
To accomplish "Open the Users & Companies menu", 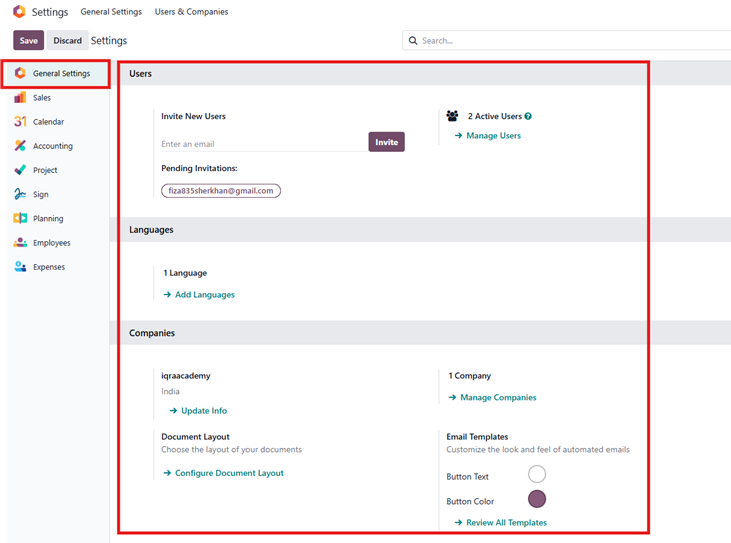I will tap(191, 12).
